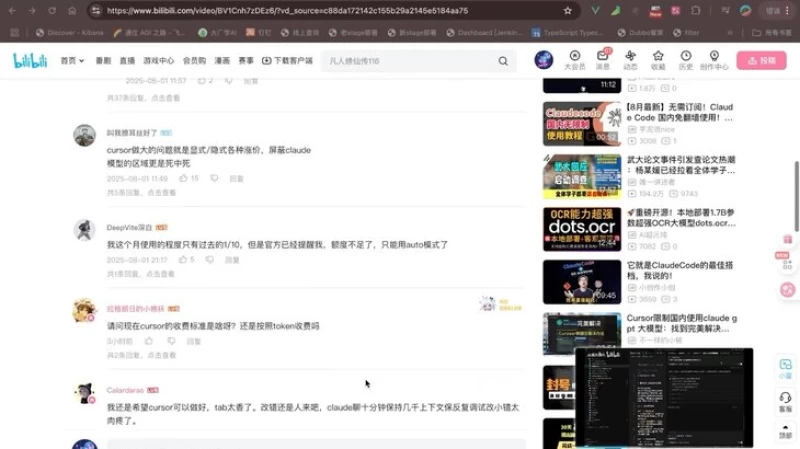800x449 pixels.
Task: Open the 收藏 favorites icon
Action: pos(657,59)
